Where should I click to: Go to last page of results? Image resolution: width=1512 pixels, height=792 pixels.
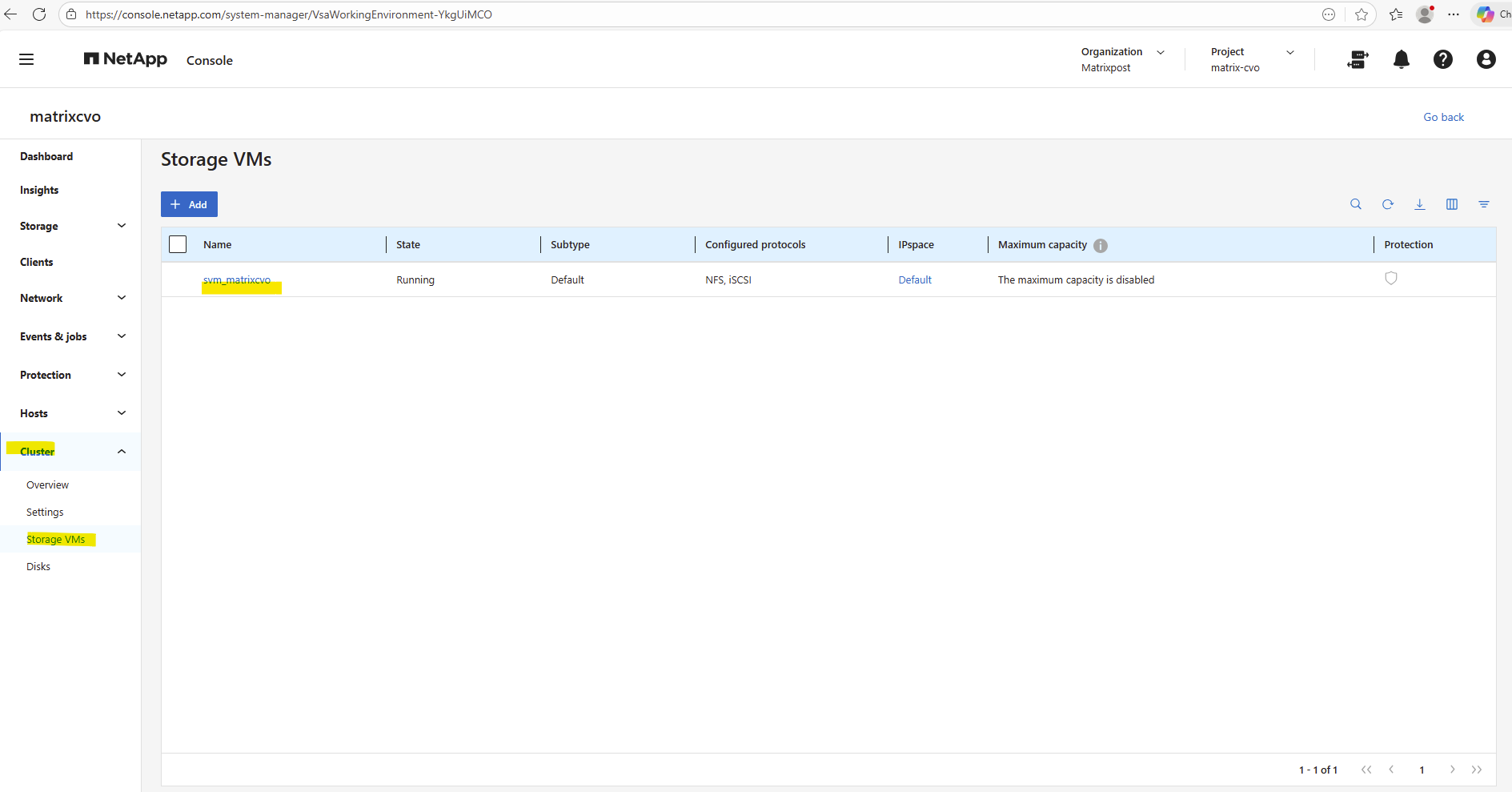point(1477,770)
